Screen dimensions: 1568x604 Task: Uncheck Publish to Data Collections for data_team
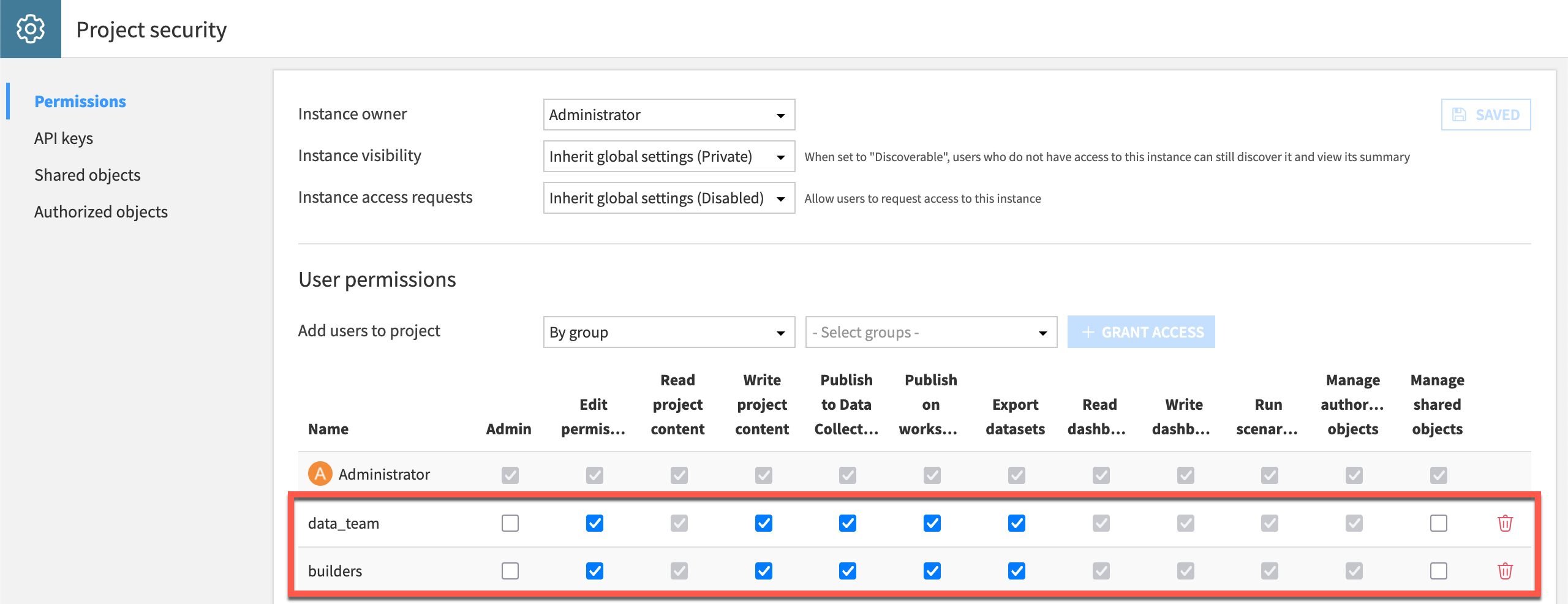coord(847,523)
